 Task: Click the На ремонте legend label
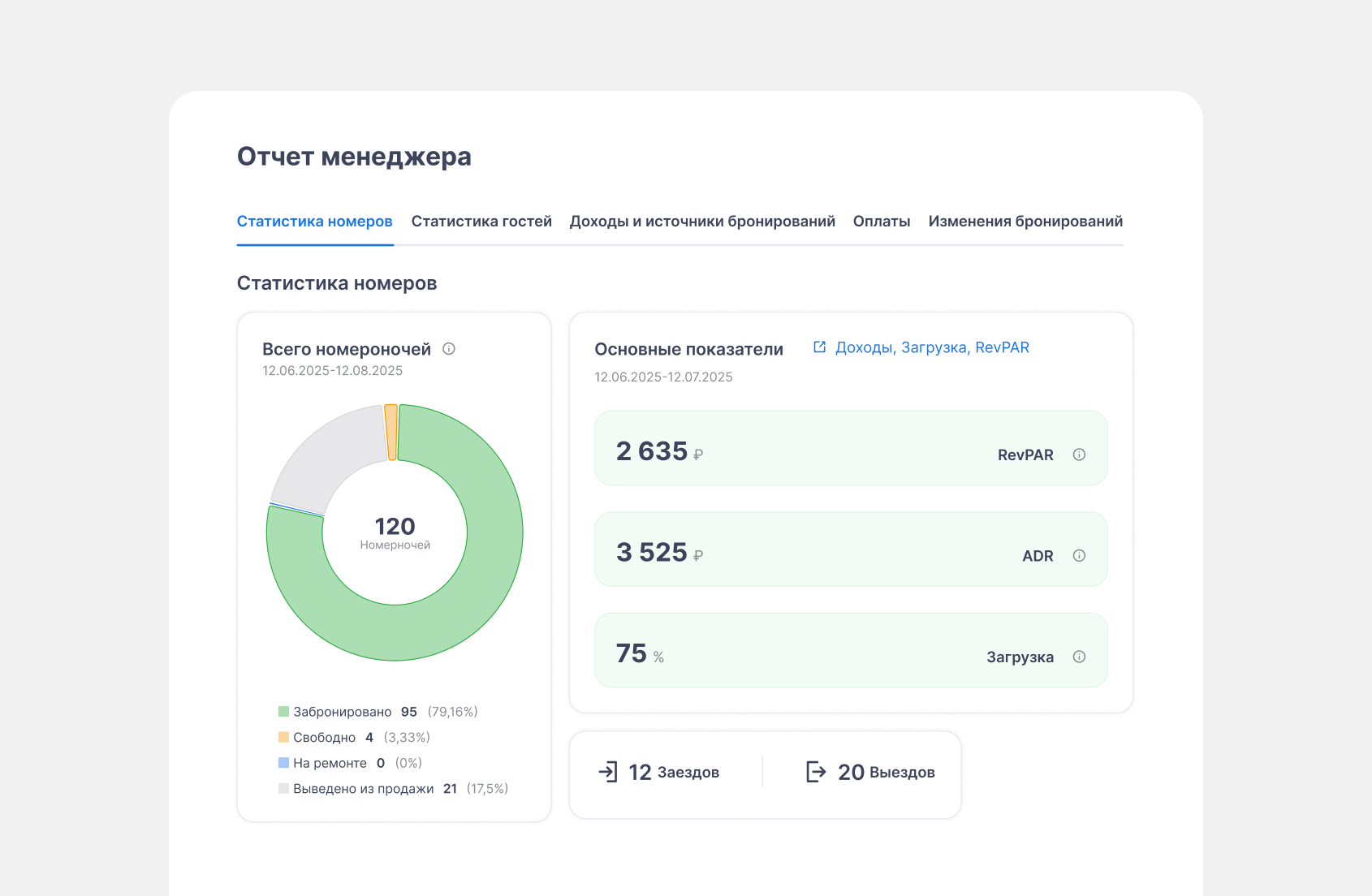[330, 763]
